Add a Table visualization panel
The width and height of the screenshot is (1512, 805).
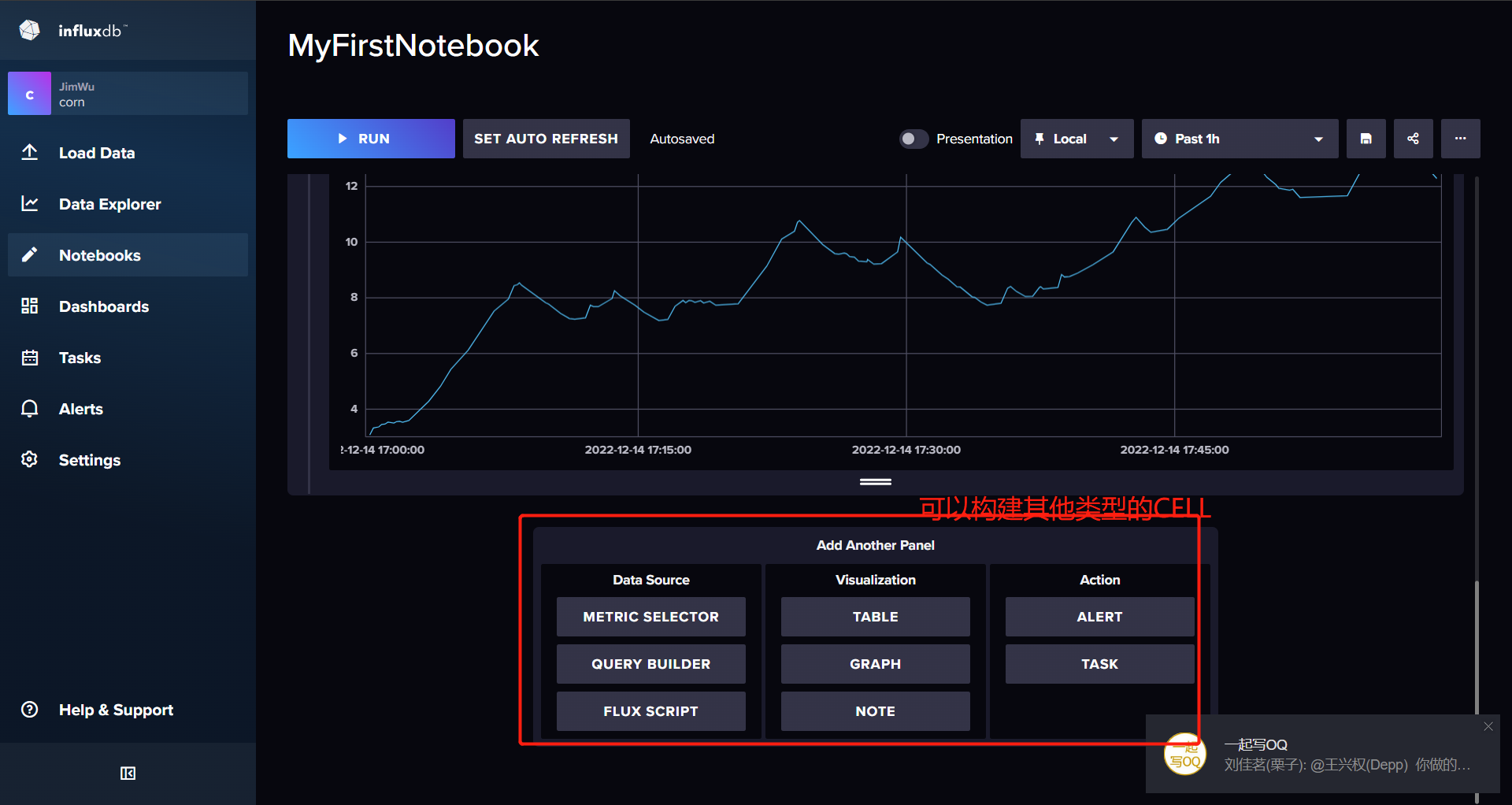point(875,617)
